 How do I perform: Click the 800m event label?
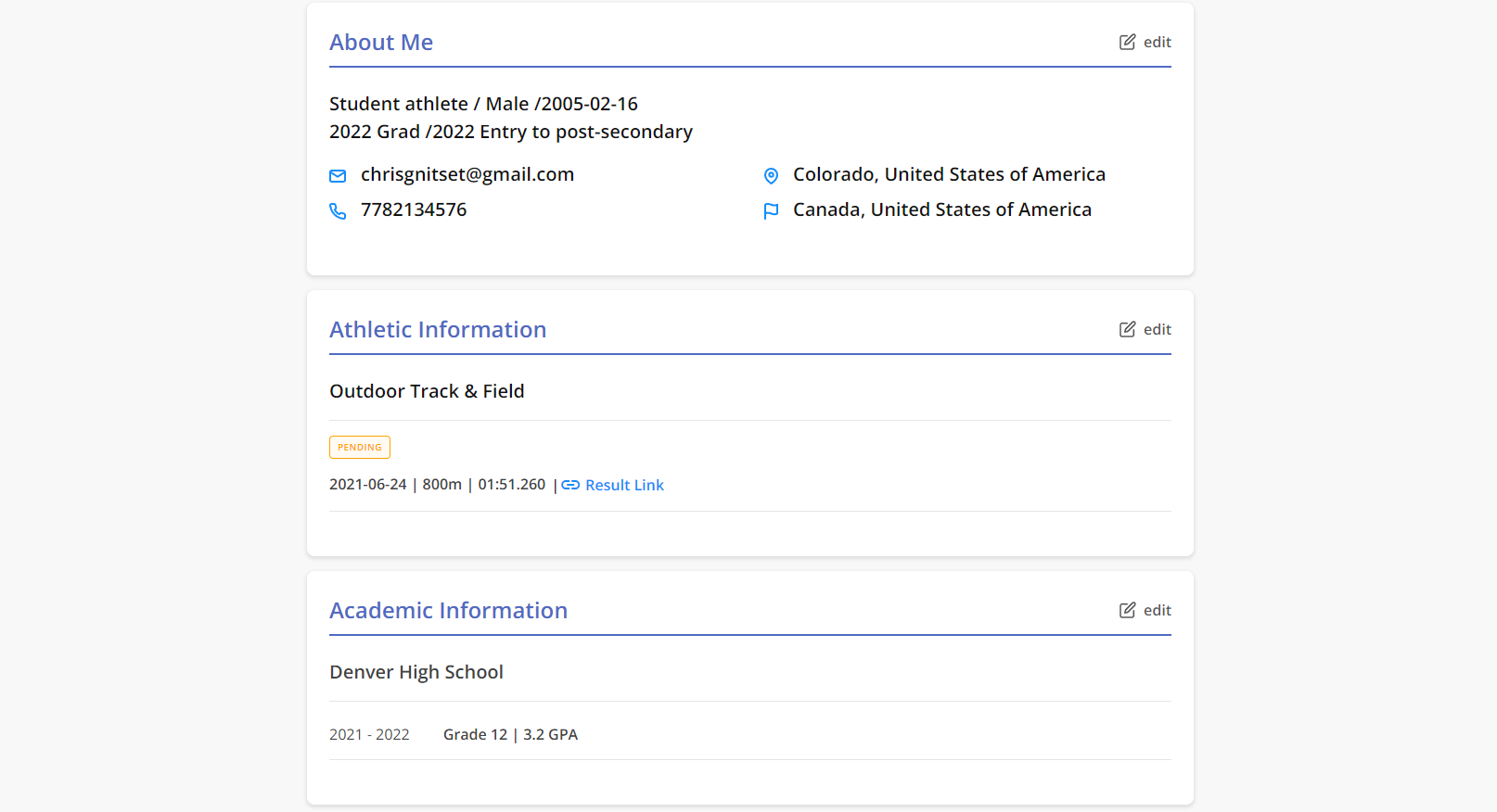pos(442,484)
